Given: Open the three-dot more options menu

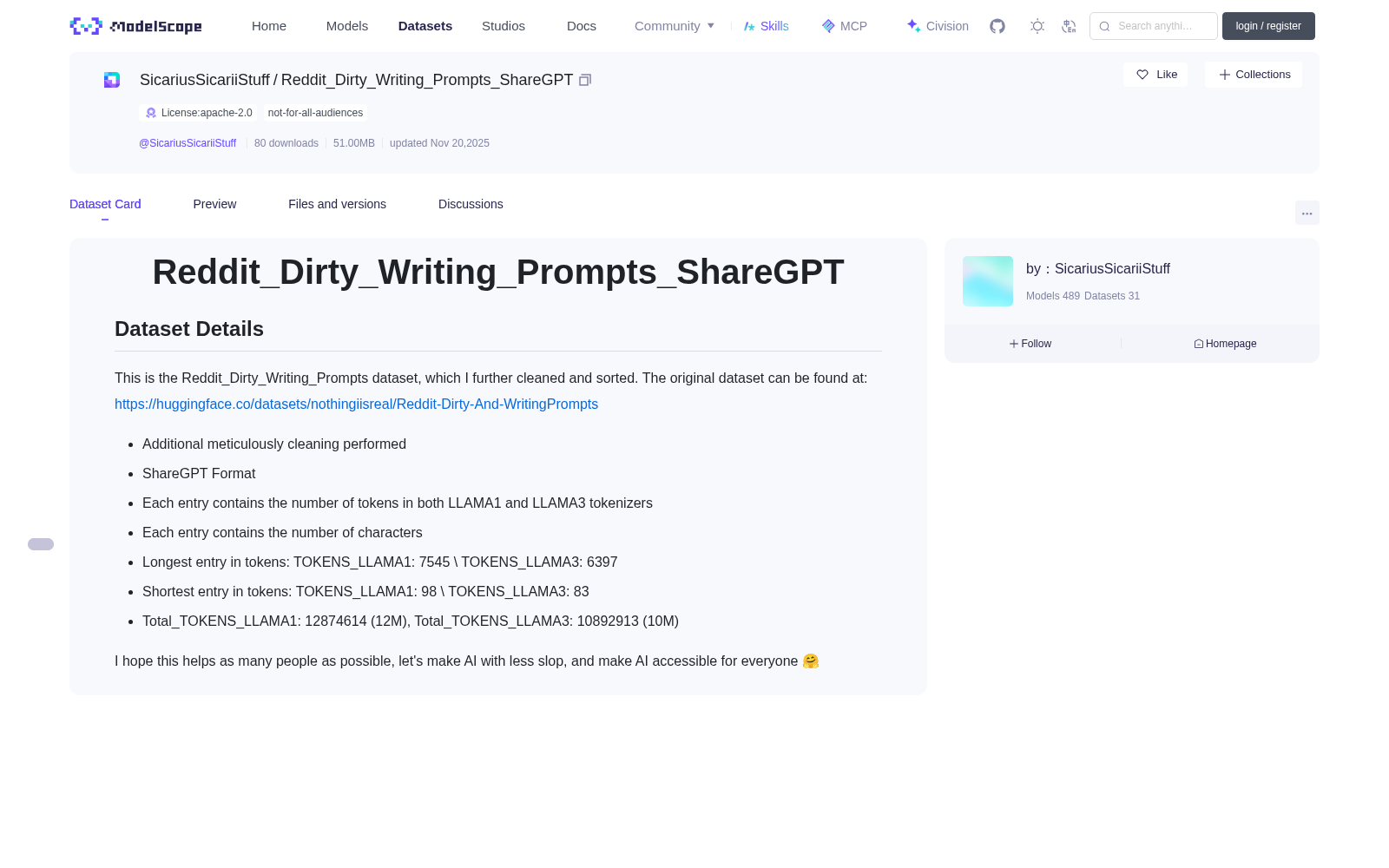Looking at the screenshot, I should [x=1307, y=213].
